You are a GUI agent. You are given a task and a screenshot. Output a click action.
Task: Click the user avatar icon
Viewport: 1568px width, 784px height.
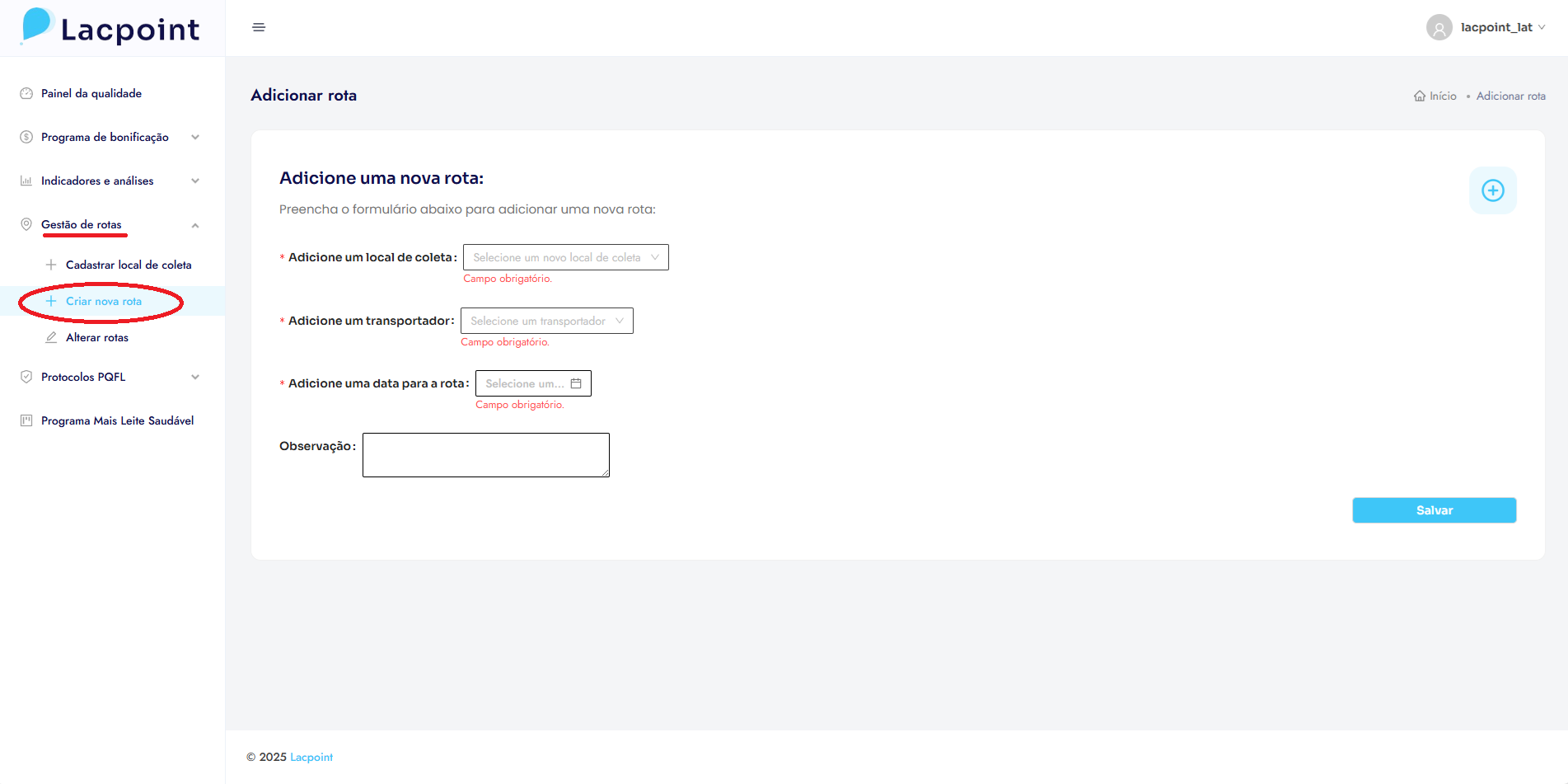coord(1439,27)
